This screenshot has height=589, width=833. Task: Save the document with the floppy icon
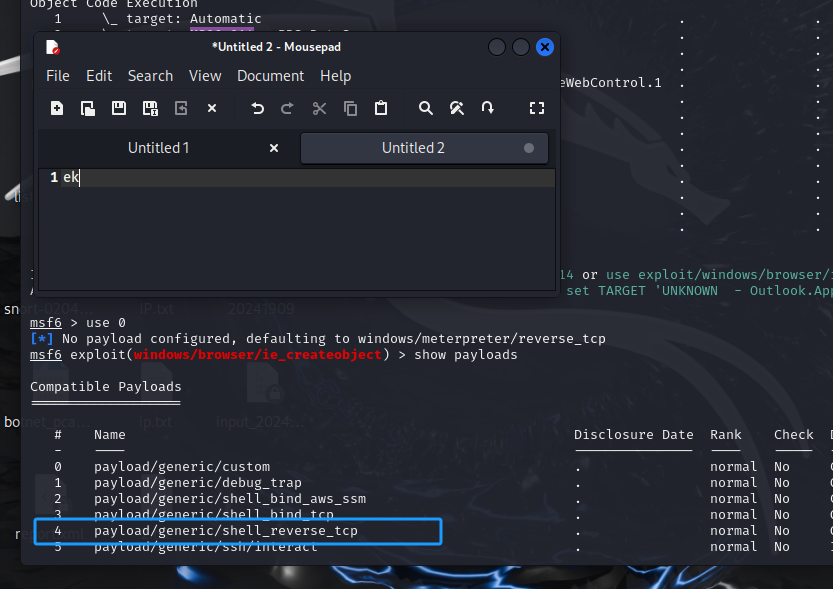click(118, 108)
